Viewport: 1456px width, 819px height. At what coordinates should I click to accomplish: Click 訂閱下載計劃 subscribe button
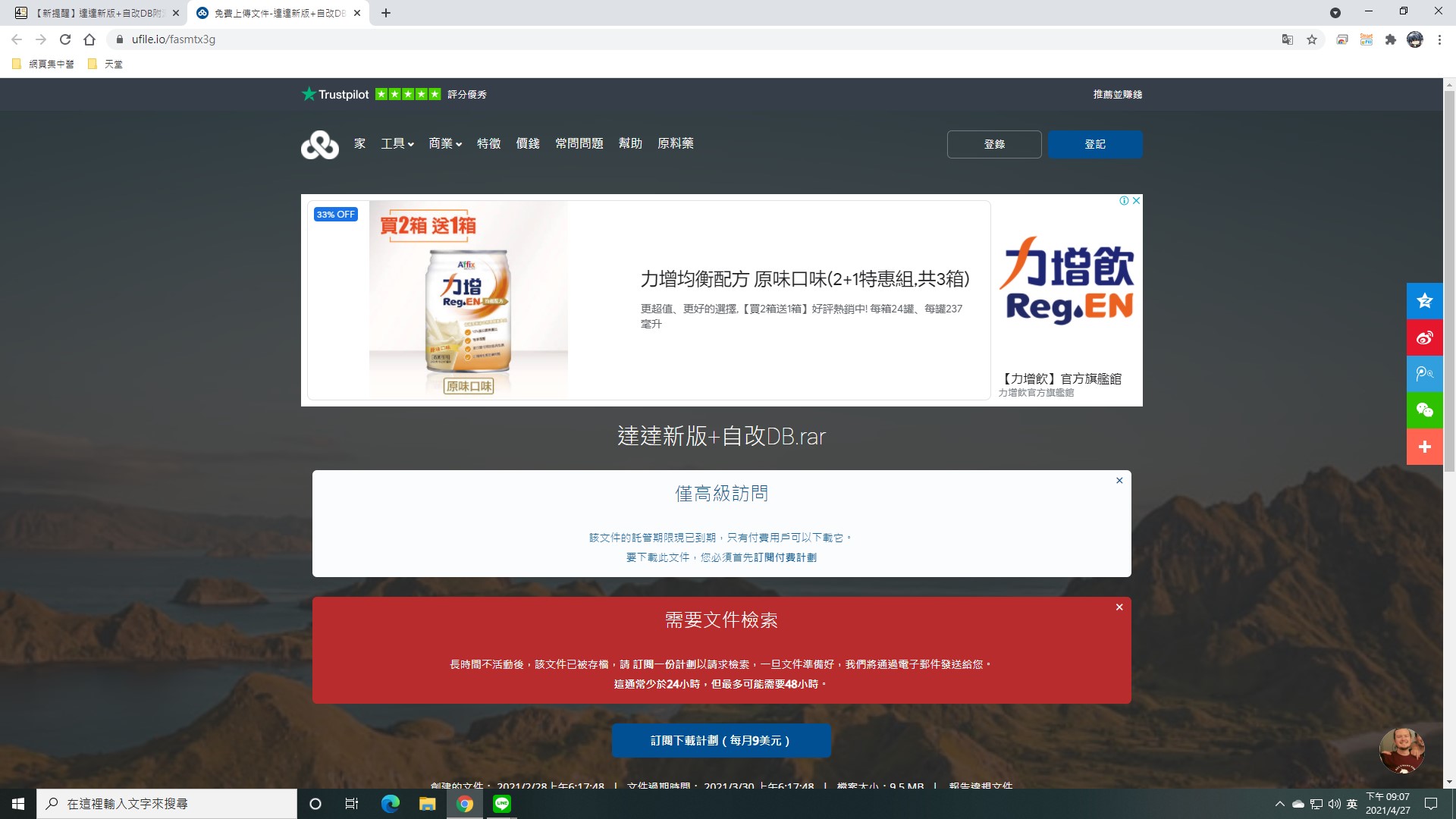[721, 740]
